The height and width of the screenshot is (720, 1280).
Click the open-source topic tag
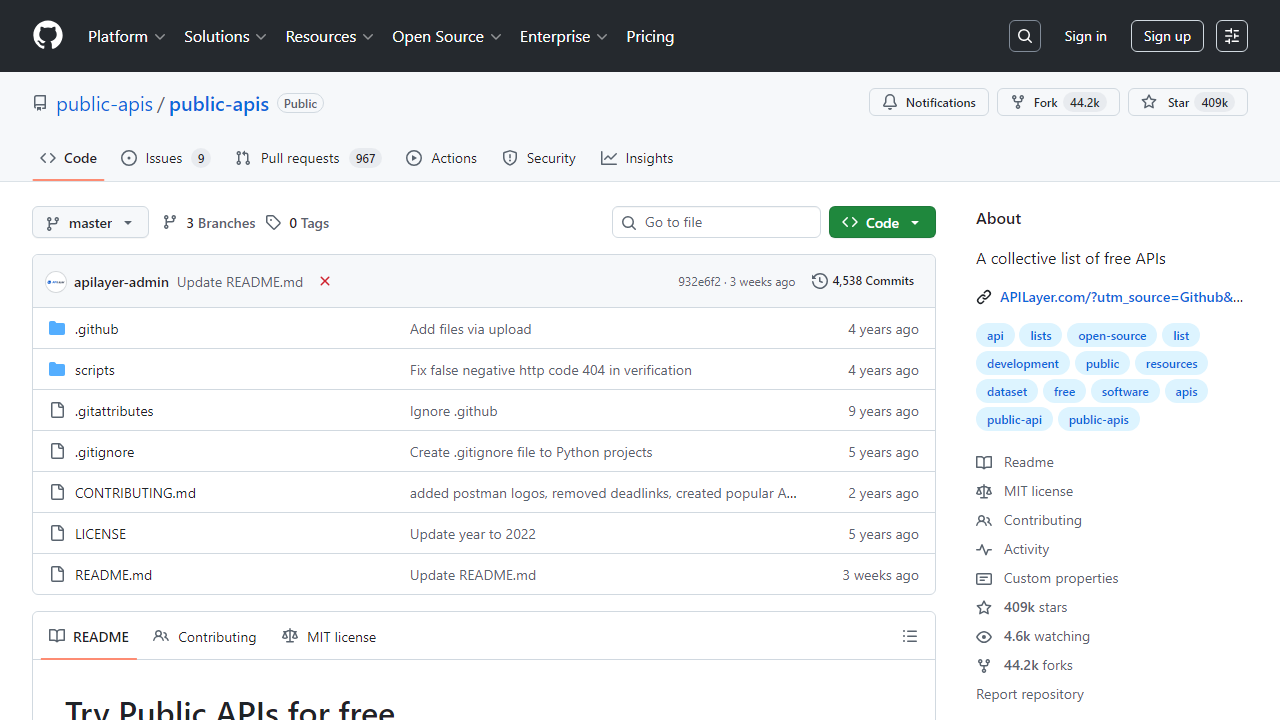click(1112, 335)
